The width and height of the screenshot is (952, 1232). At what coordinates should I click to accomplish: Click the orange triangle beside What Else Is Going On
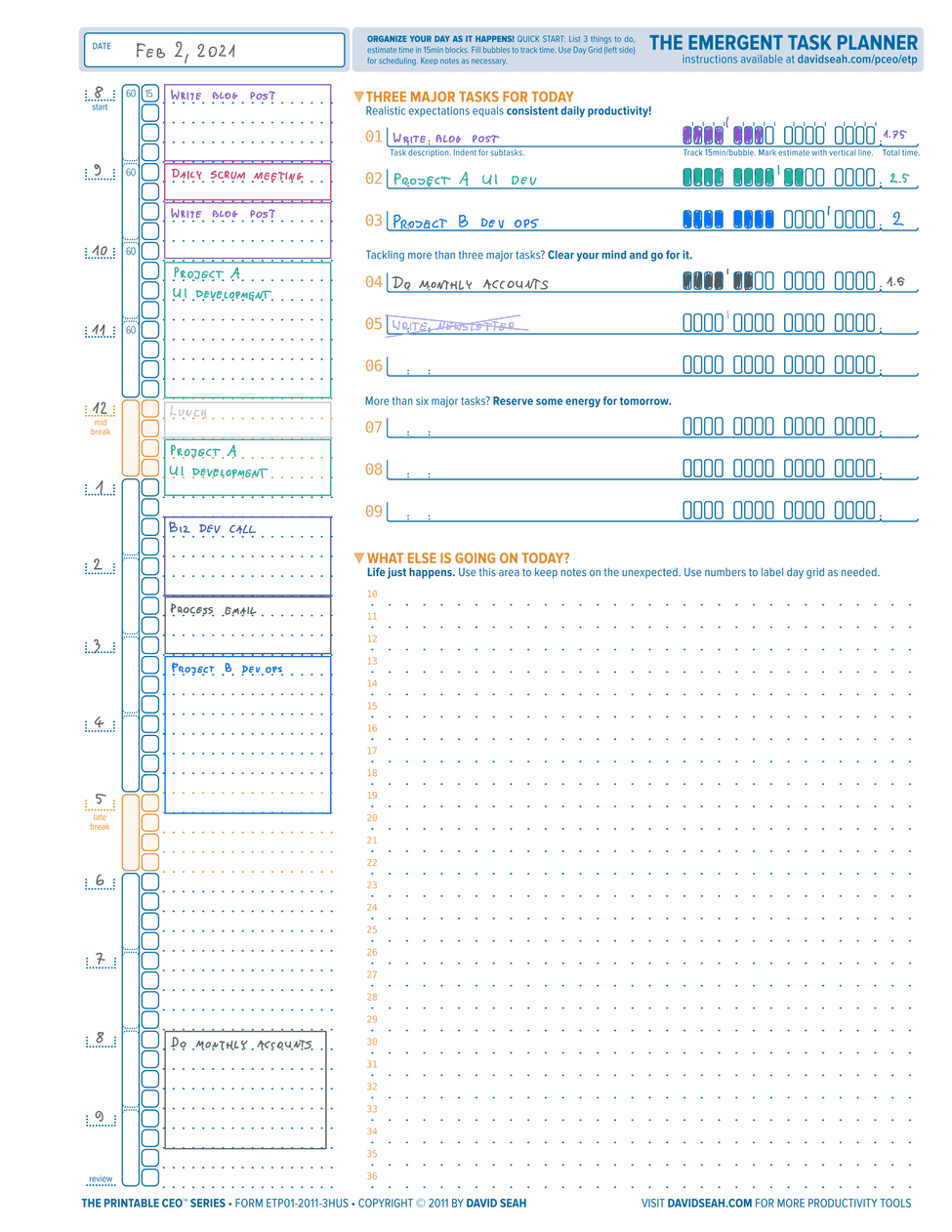pos(358,558)
